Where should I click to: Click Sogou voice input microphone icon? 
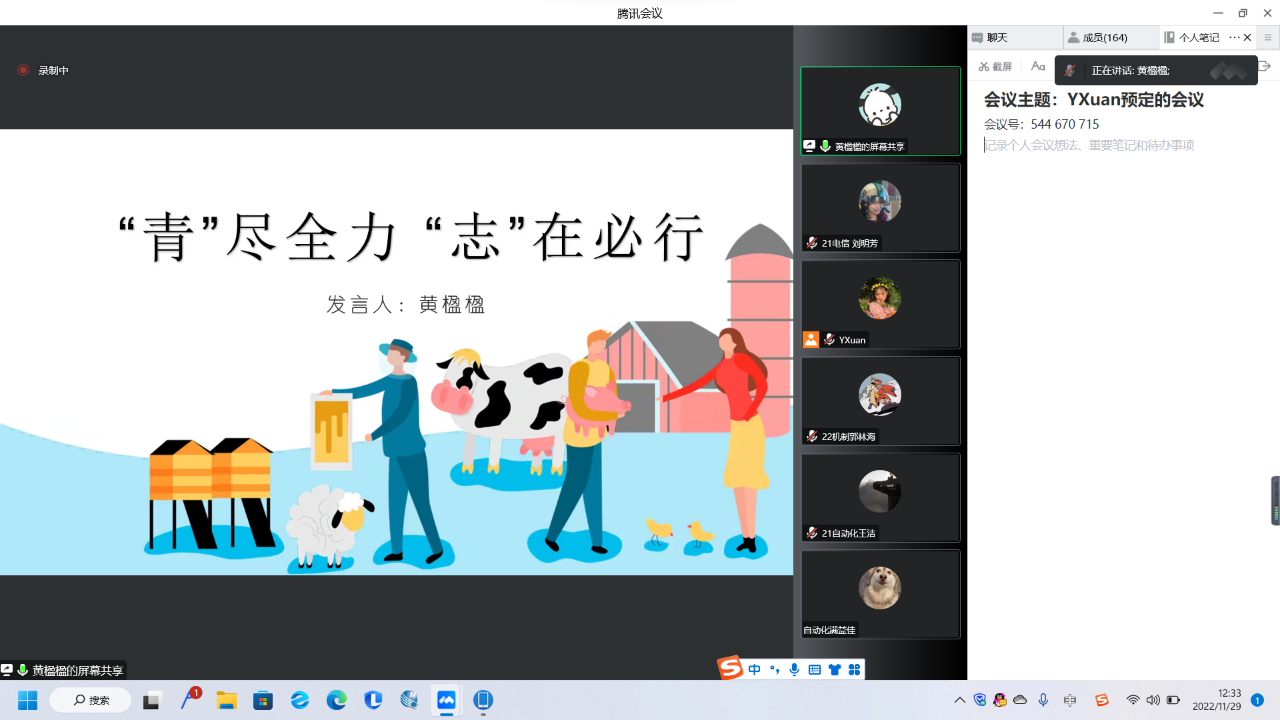click(795, 670)
